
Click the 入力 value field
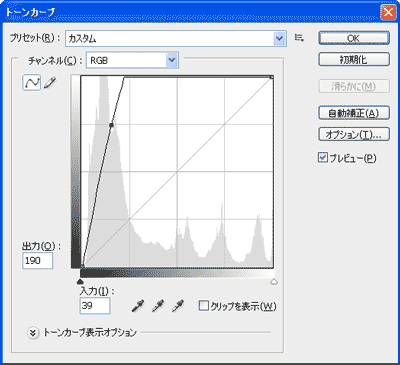(95, 305)
